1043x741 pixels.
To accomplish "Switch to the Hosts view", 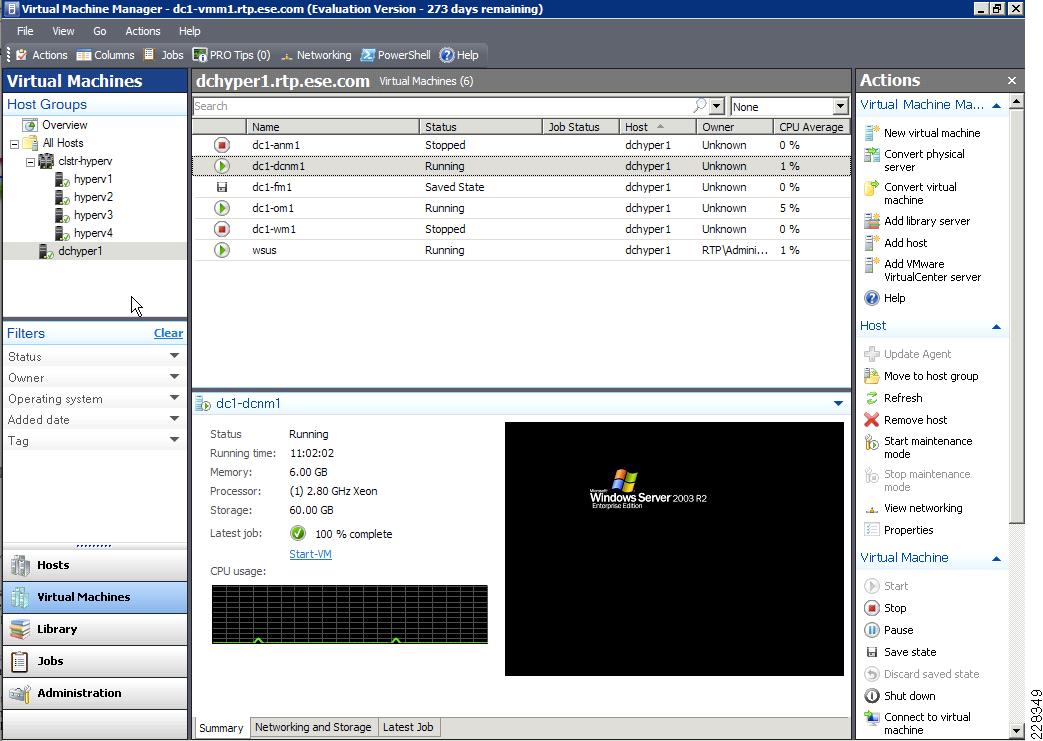I will coord(95,565).
